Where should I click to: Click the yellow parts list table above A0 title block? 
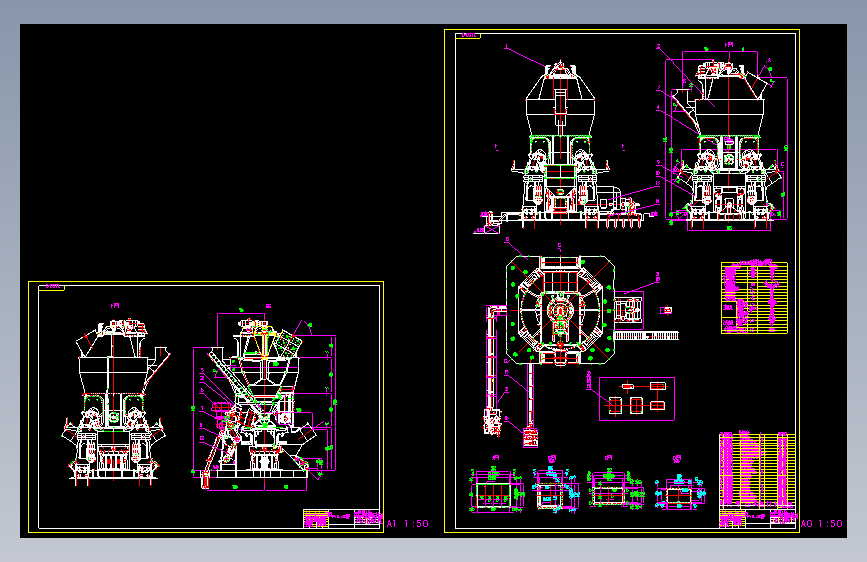(x=758, y=470)
